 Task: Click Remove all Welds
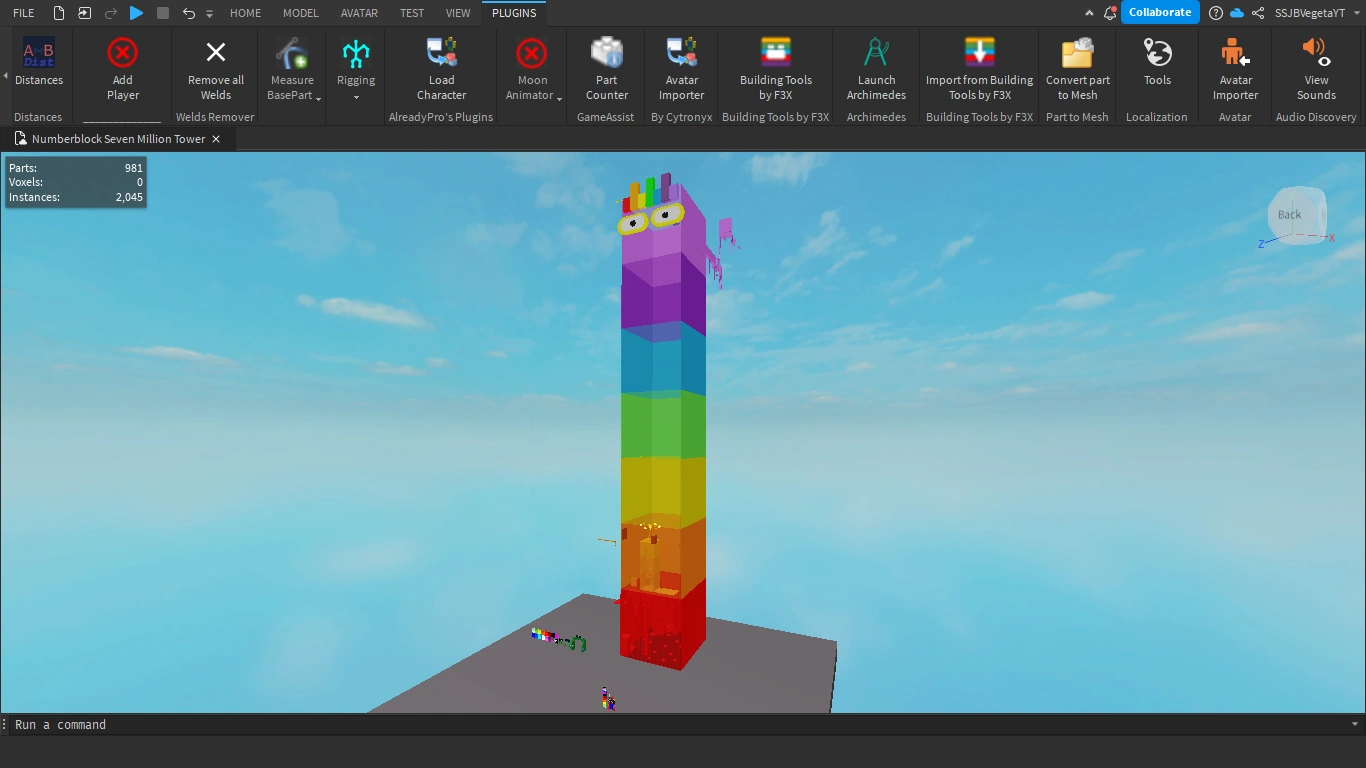[214, 68]
